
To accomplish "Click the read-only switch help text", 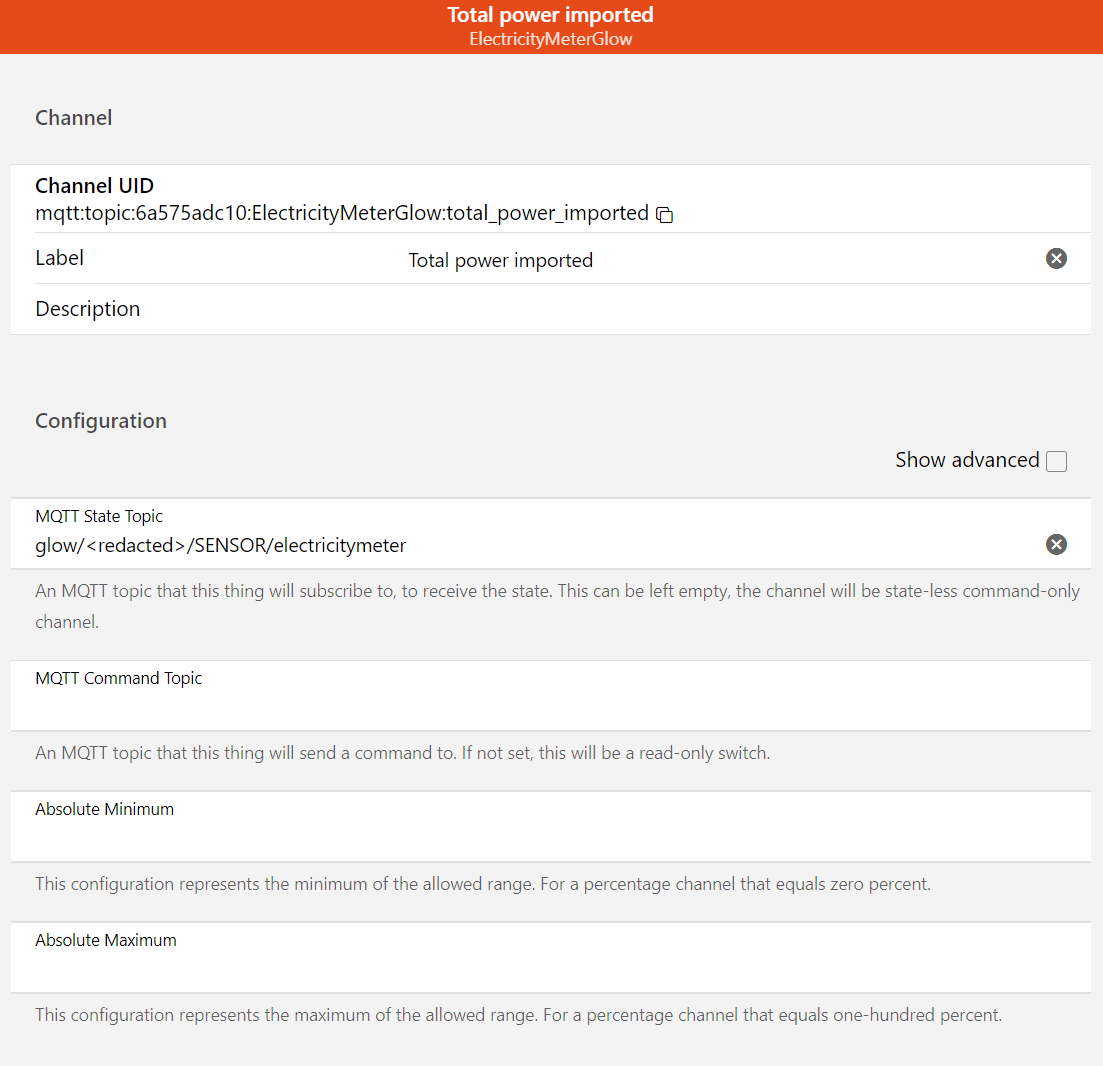I will (402, 753).
